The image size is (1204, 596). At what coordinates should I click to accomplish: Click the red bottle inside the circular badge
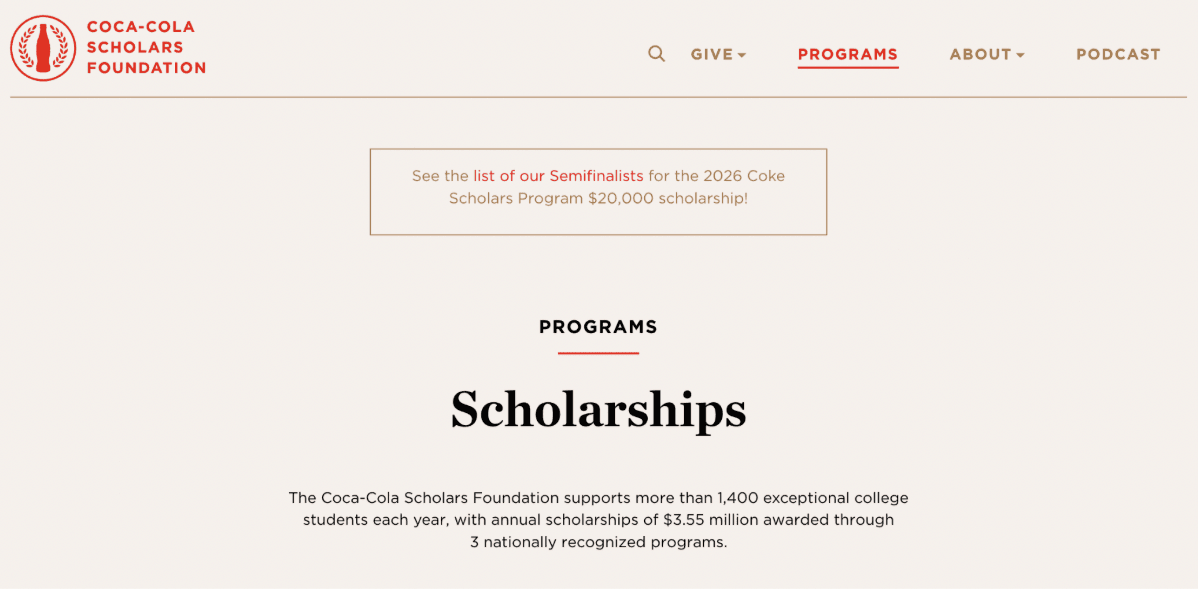44,47
